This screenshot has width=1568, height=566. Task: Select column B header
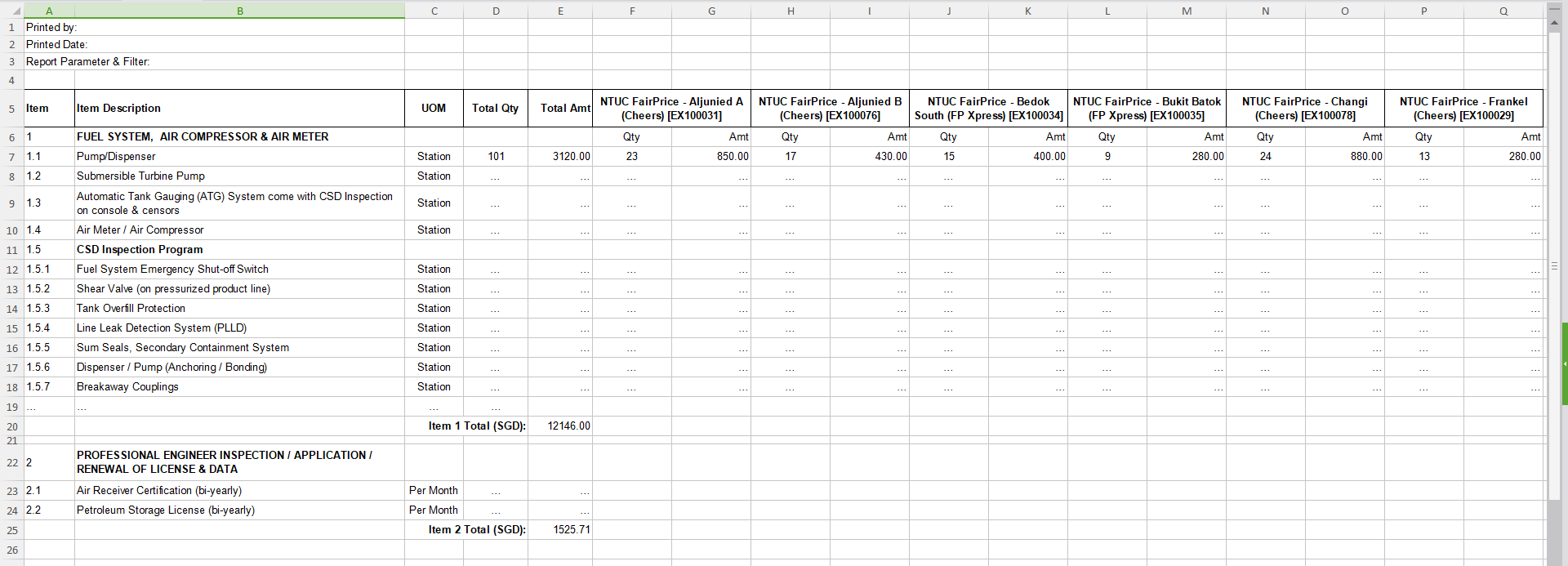pyautogui.click(x=239, y=11)
